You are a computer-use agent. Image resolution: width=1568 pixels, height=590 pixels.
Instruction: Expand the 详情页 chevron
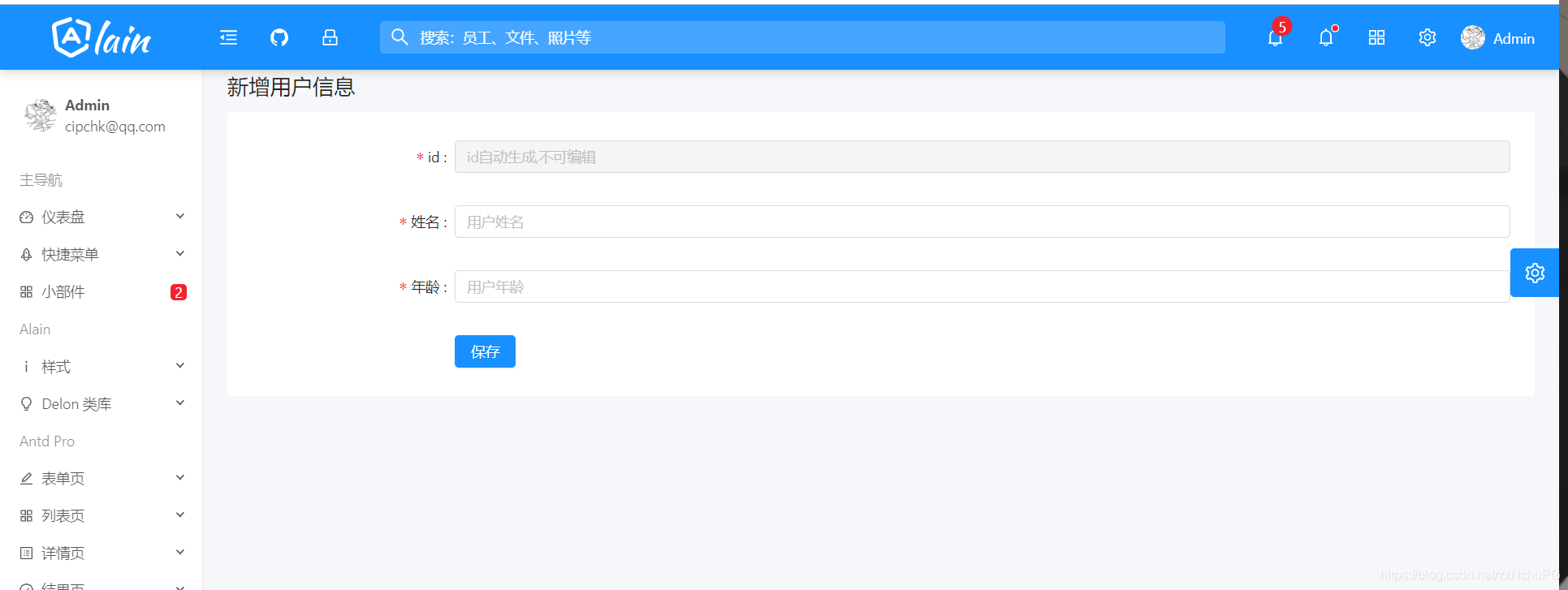180,552
